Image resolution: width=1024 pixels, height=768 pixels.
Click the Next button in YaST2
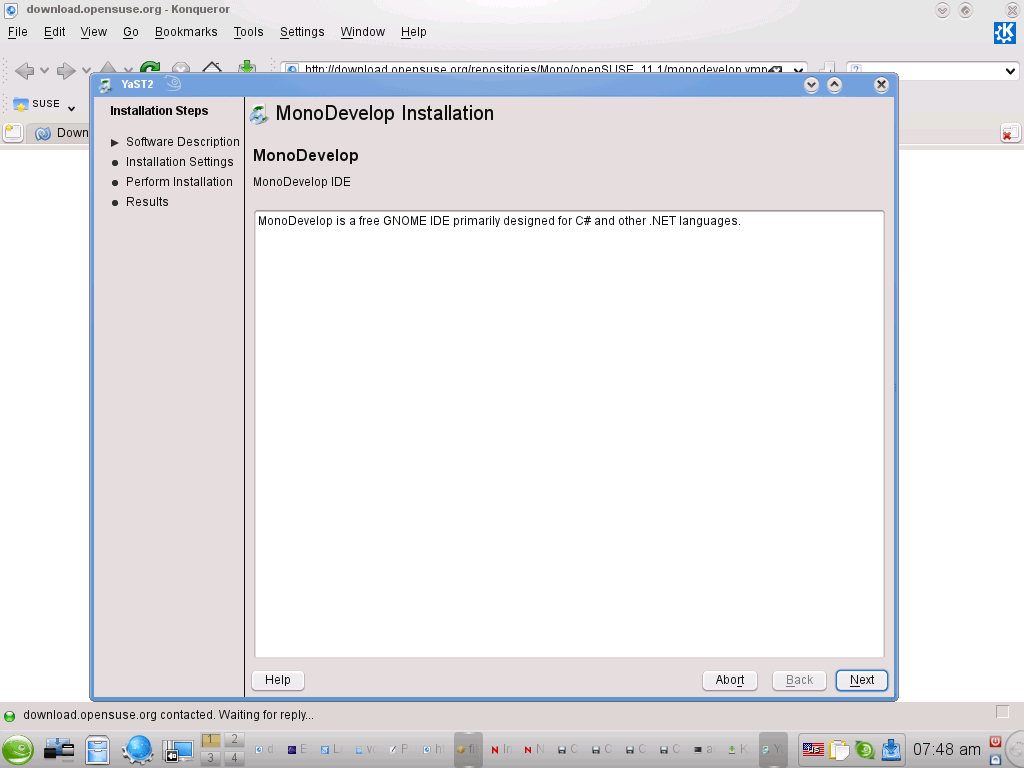click(861, 680)
